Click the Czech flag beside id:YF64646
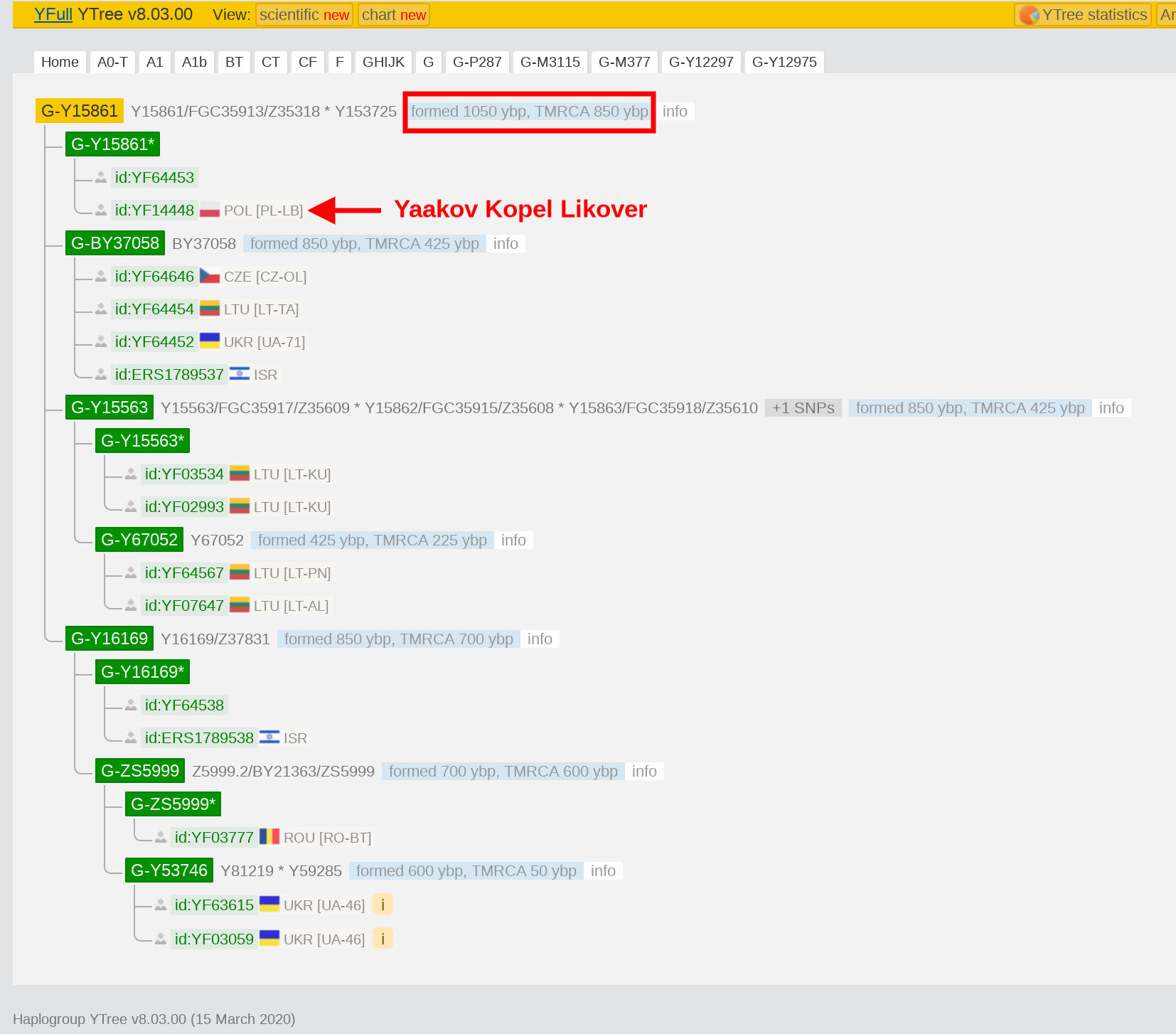Viewport: 1176px width, 1034px height. (x=210, y=276)
